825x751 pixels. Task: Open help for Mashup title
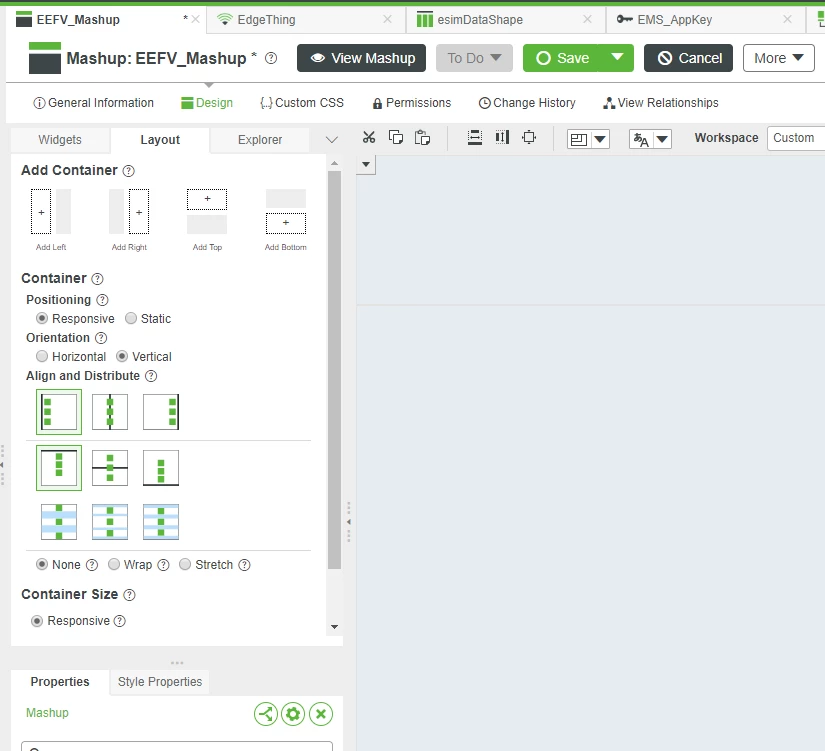coord(271,58)
